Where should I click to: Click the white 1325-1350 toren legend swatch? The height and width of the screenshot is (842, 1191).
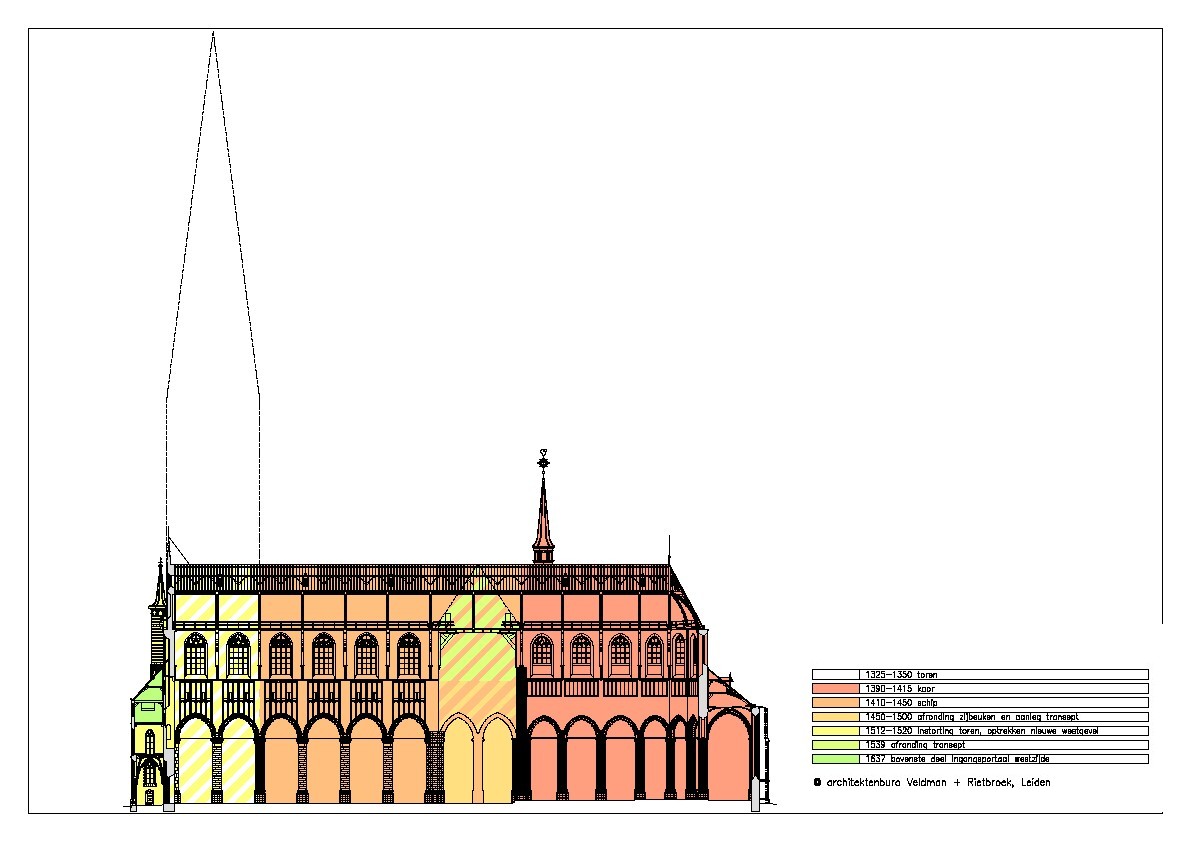835,675
